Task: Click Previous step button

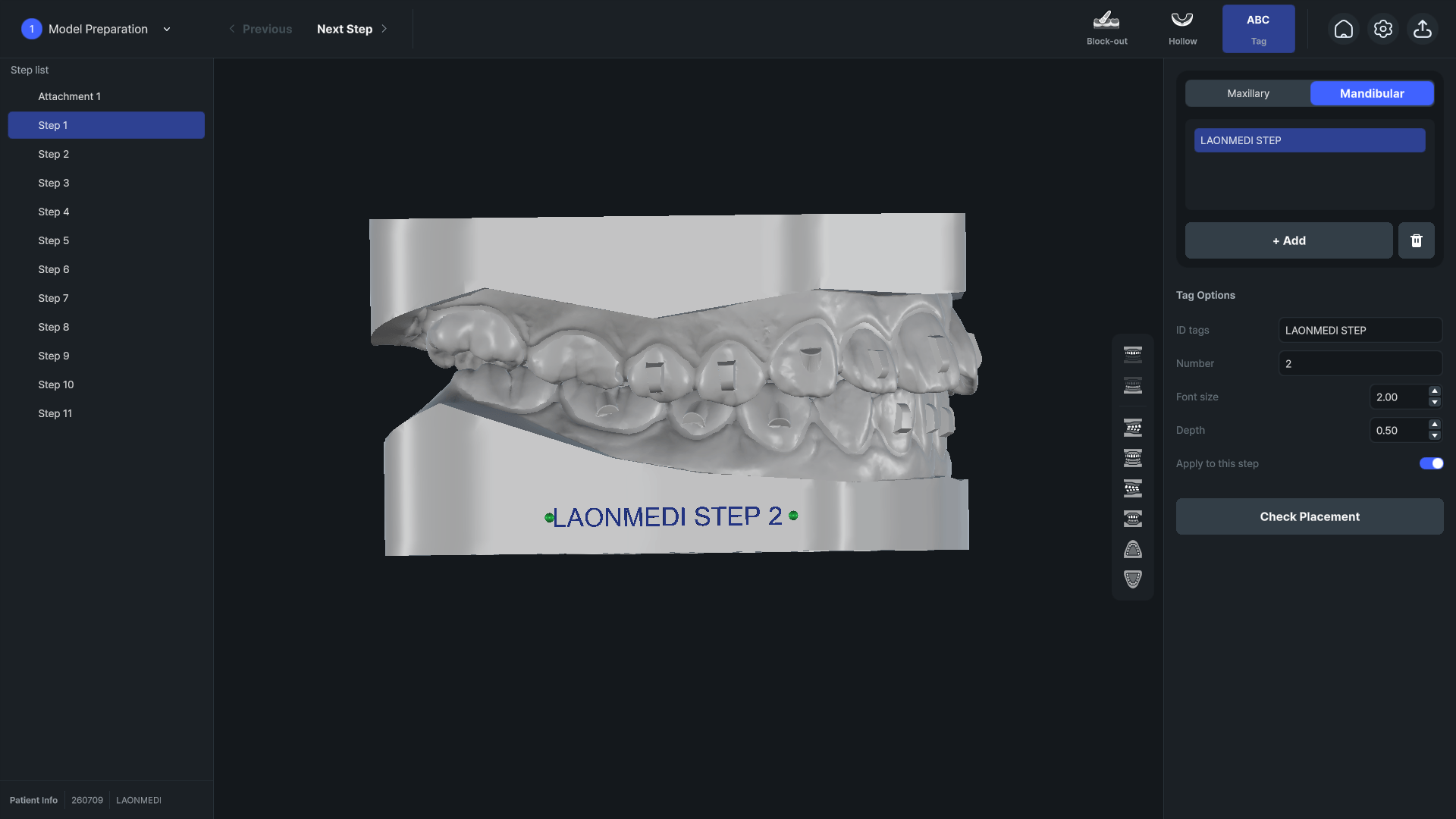Action: point(260,29)
